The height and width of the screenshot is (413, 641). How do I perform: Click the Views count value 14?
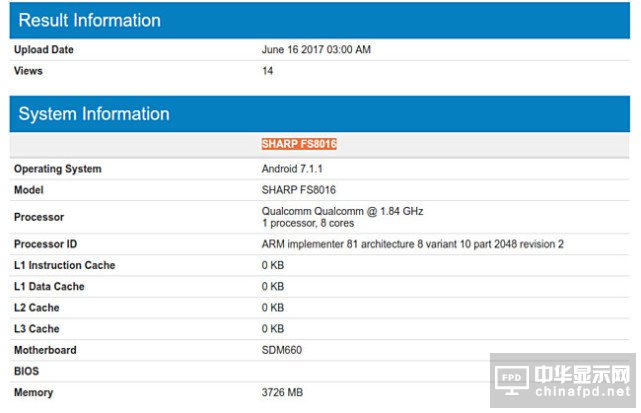267,71
